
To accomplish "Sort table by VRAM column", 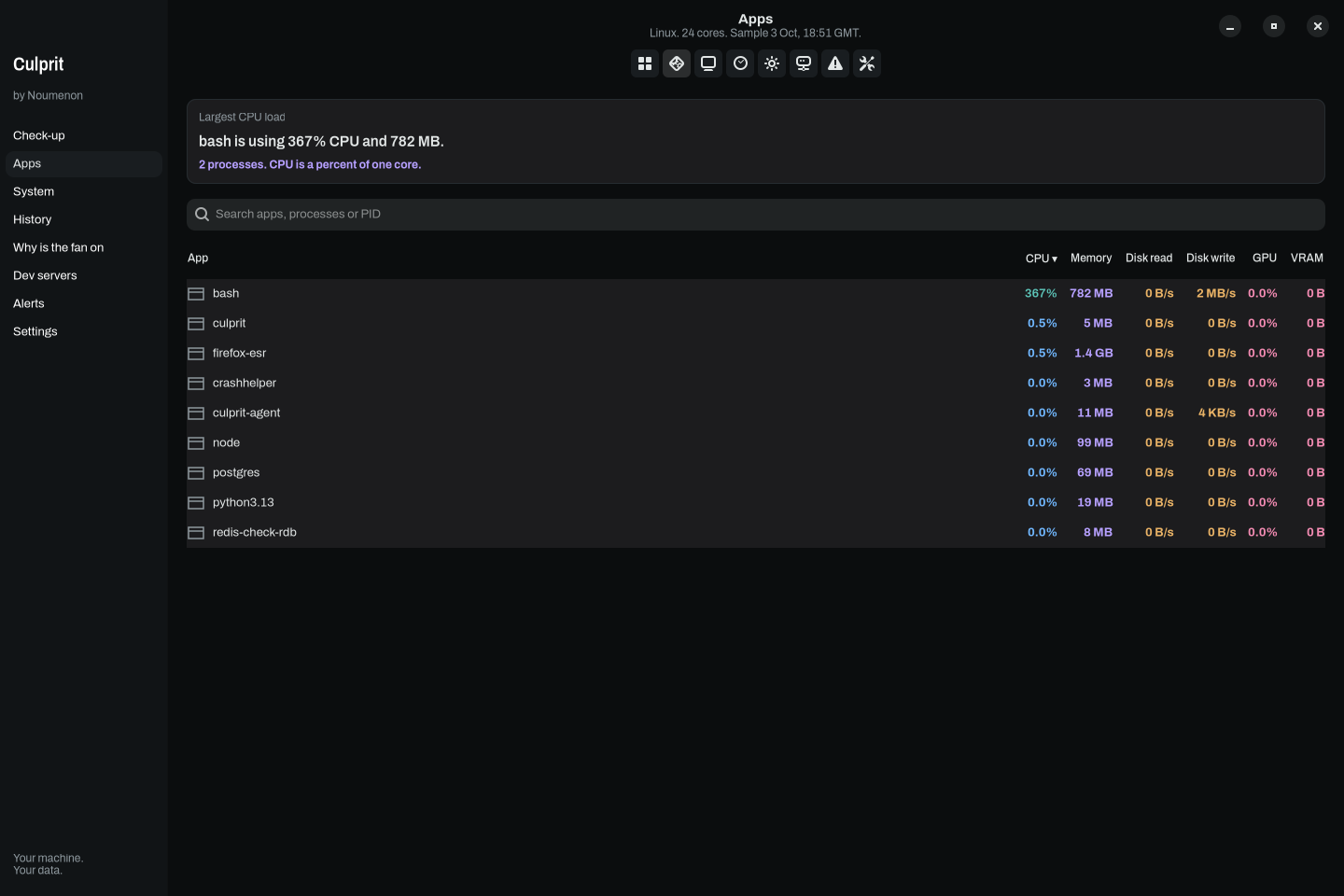I will [1307, 258].
